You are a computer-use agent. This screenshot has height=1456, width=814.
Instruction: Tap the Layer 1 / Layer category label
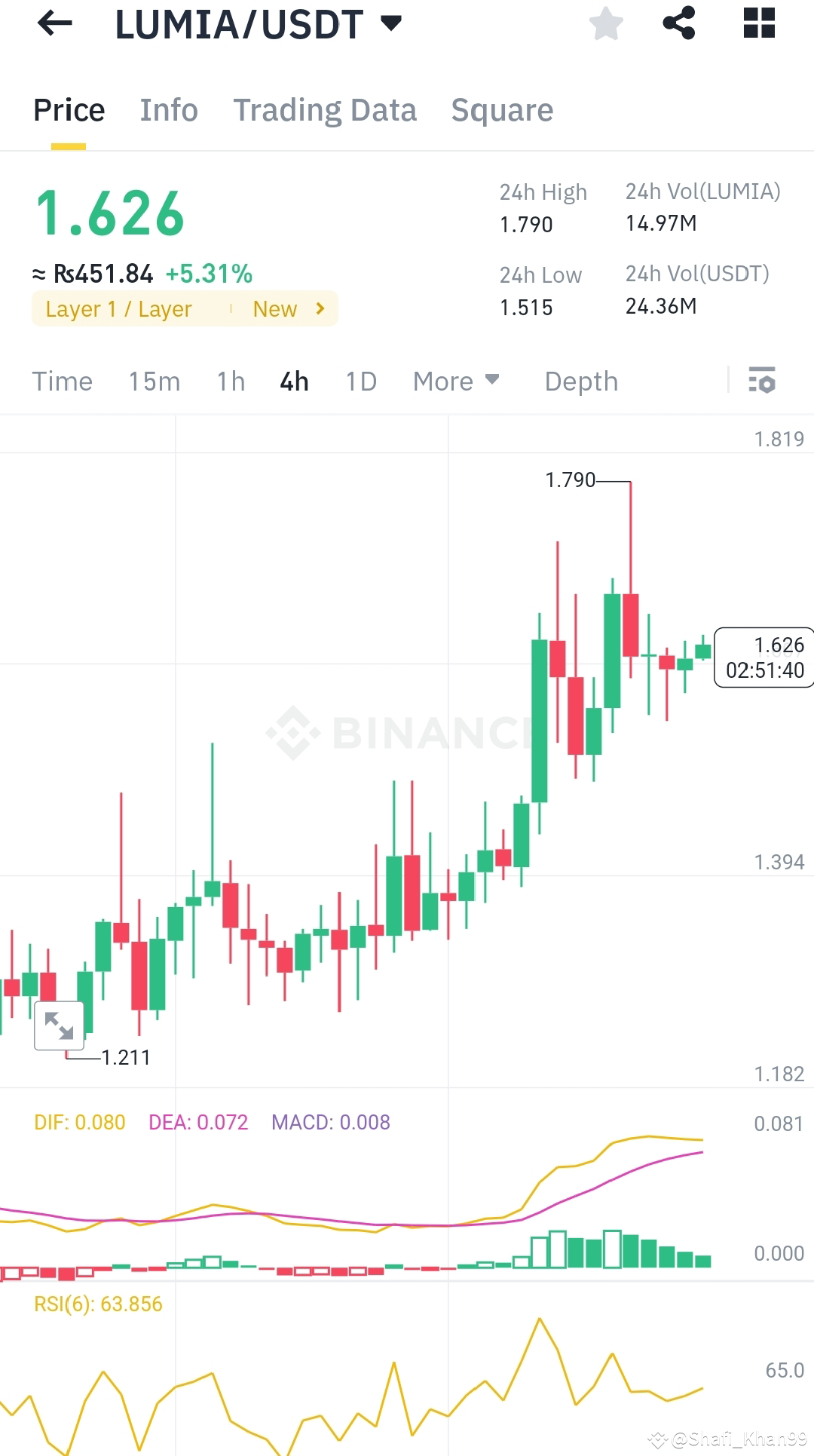coord(118,308)
